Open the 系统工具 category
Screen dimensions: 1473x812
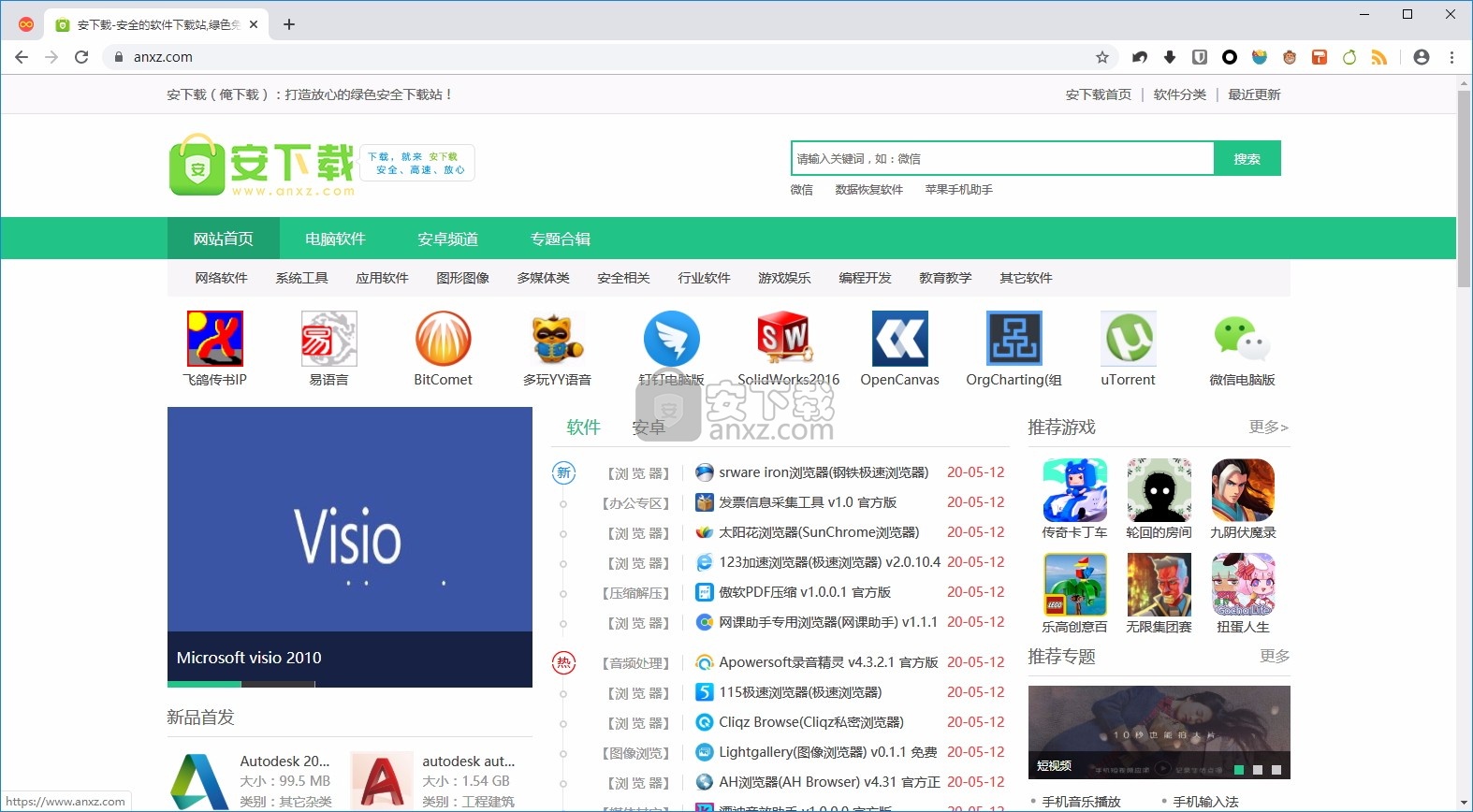click(x=302, y=278)
